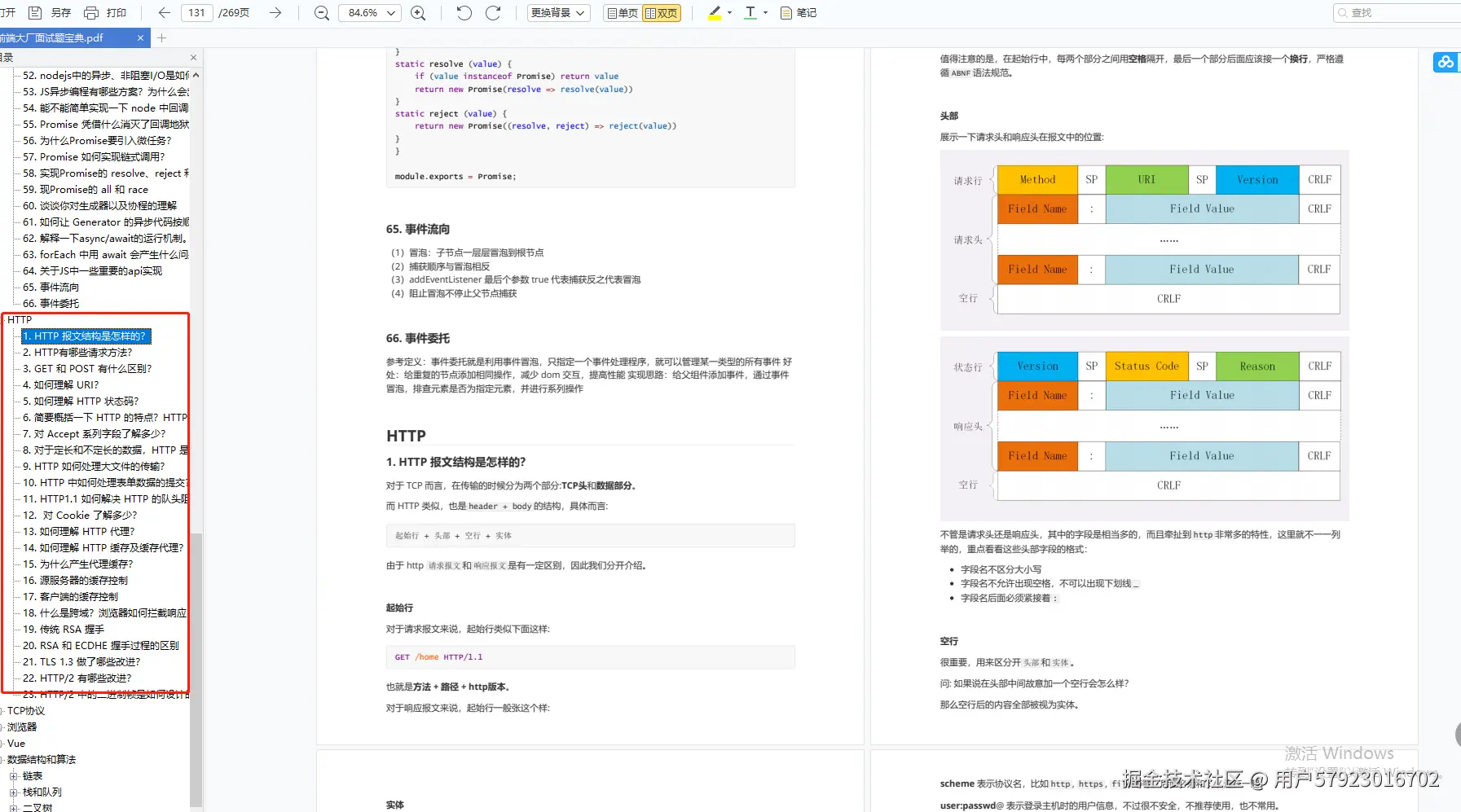
Task: Open the zoom level 84.6% dropdown
Action: [x=369, y=13]
